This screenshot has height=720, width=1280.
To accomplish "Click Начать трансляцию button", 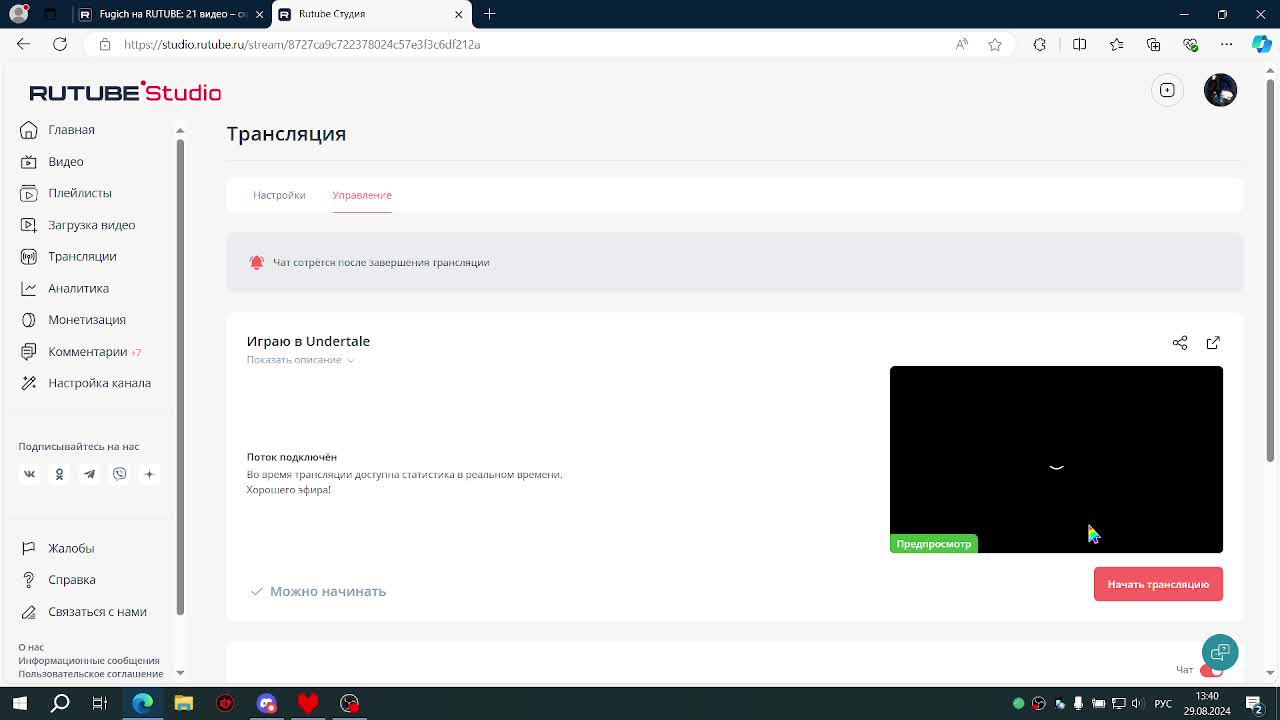I will click(1158, 584).
